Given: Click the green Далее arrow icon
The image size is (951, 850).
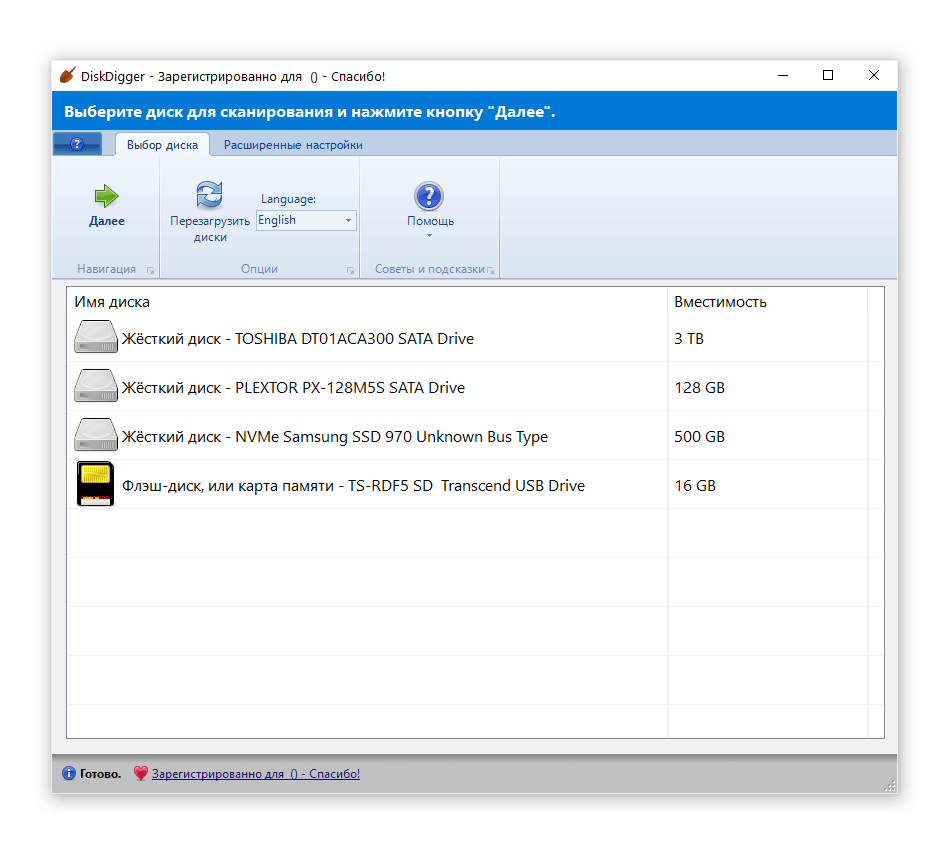Looking at the screenshot, I should click(x=106, y=196).
